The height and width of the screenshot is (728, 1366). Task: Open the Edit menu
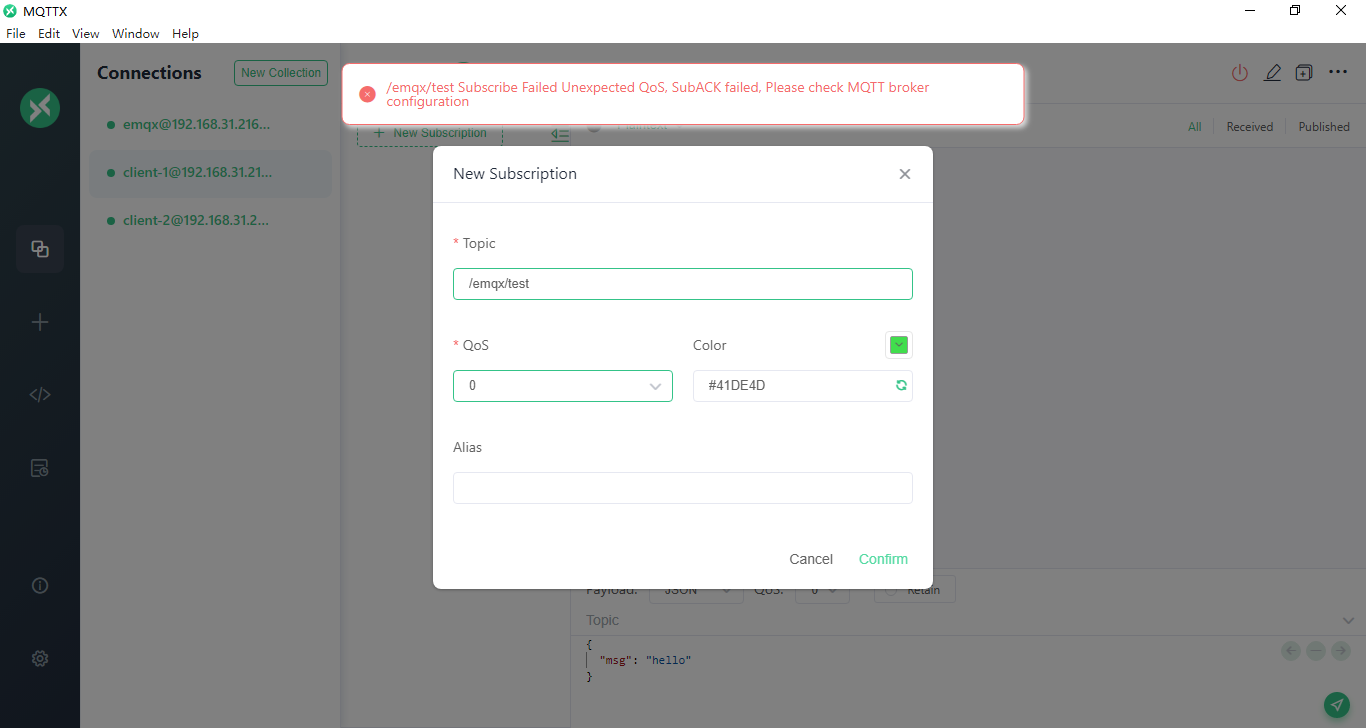[x=49, y=34]
